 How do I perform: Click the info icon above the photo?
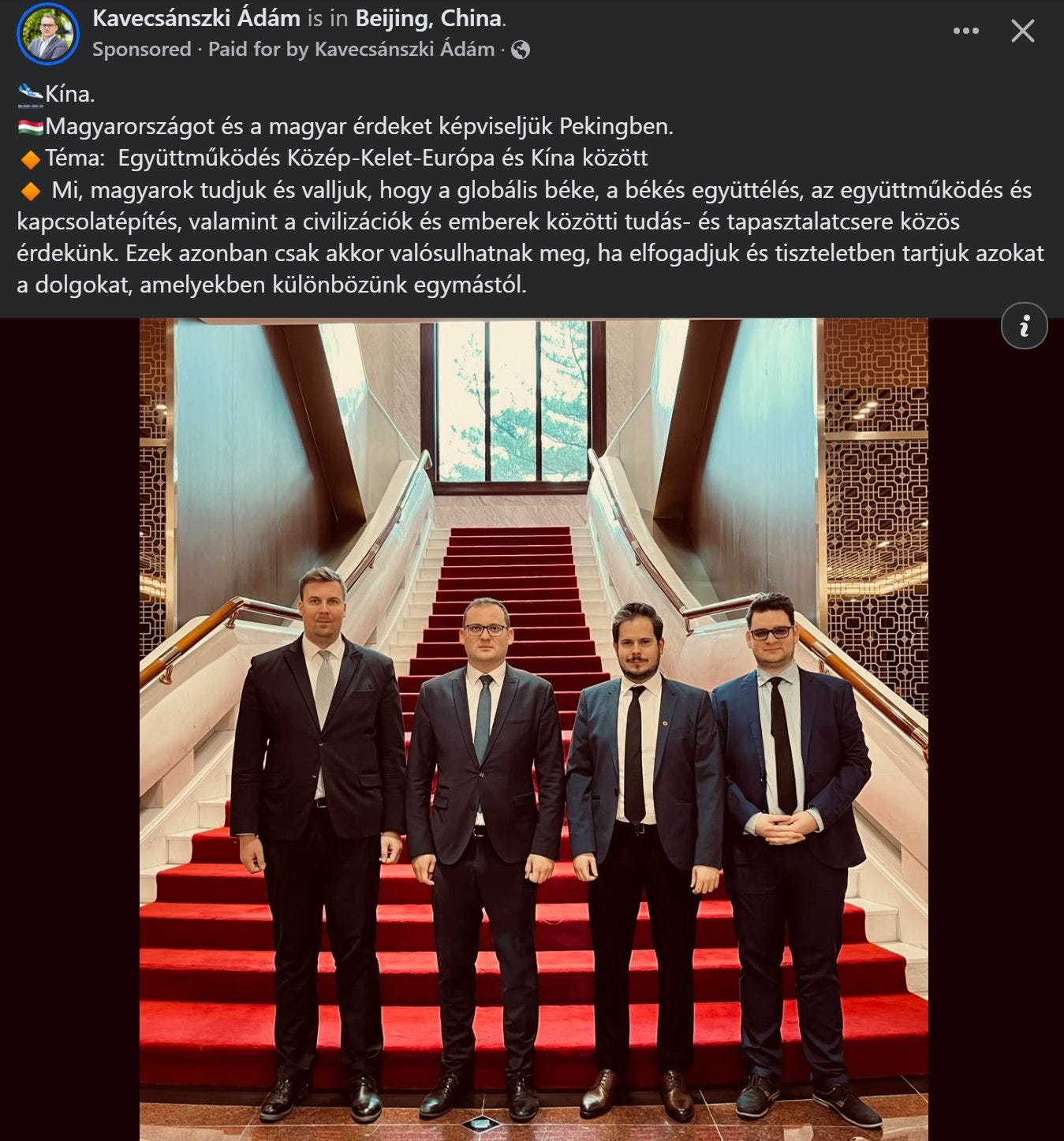[x=1024, y=326]
